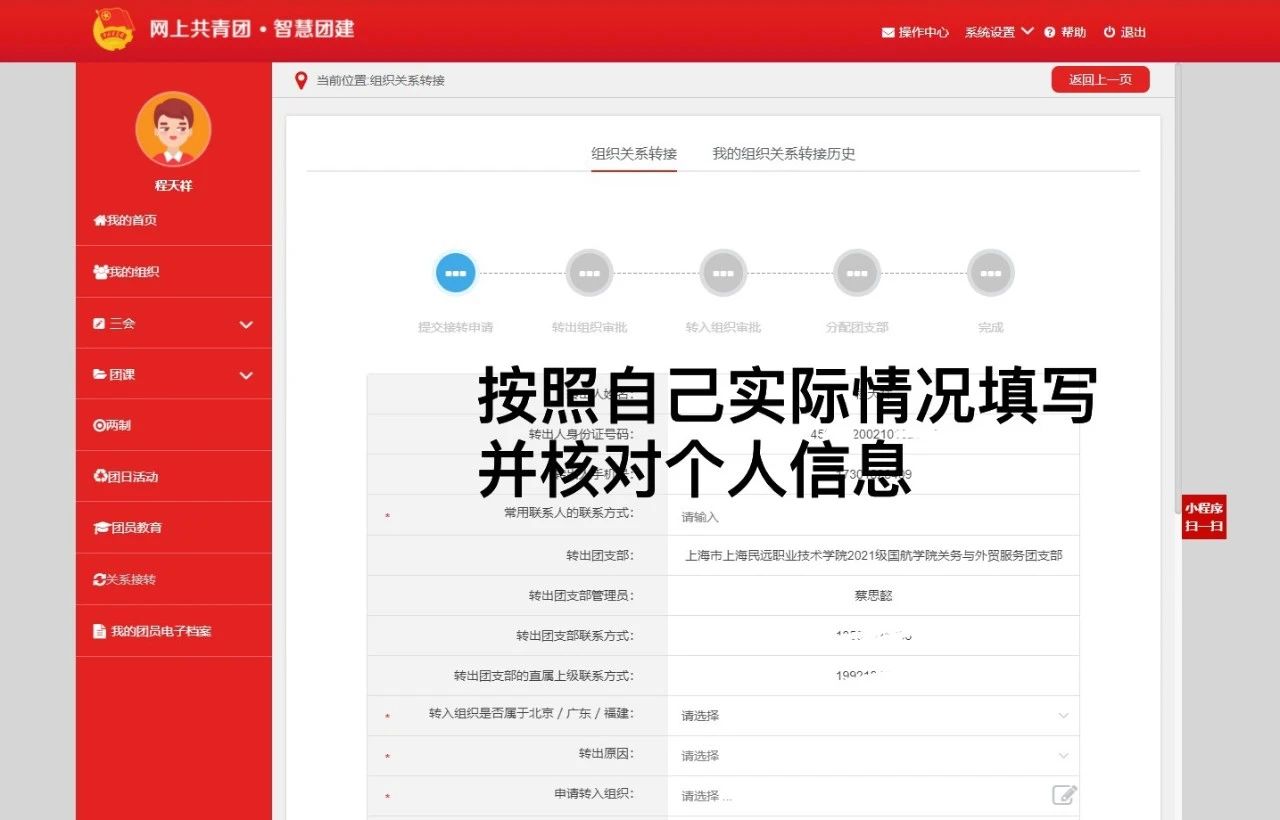The height and width of the screenshot is (820, 1280).
Task: Expand the 三会 sidebar menu
Action: [173, 324]
